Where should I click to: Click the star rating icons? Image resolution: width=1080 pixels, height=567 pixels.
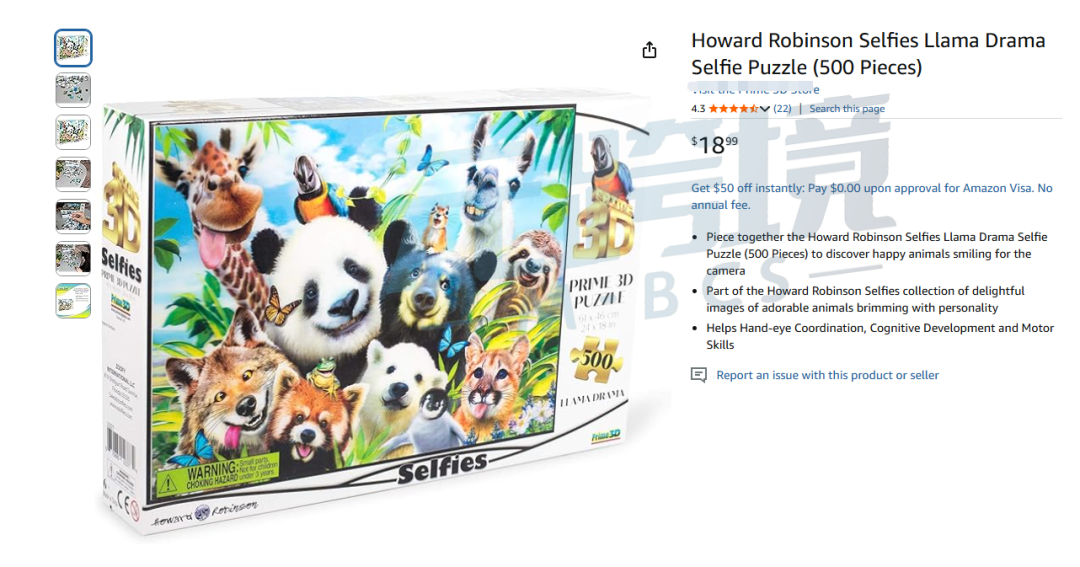734,109
